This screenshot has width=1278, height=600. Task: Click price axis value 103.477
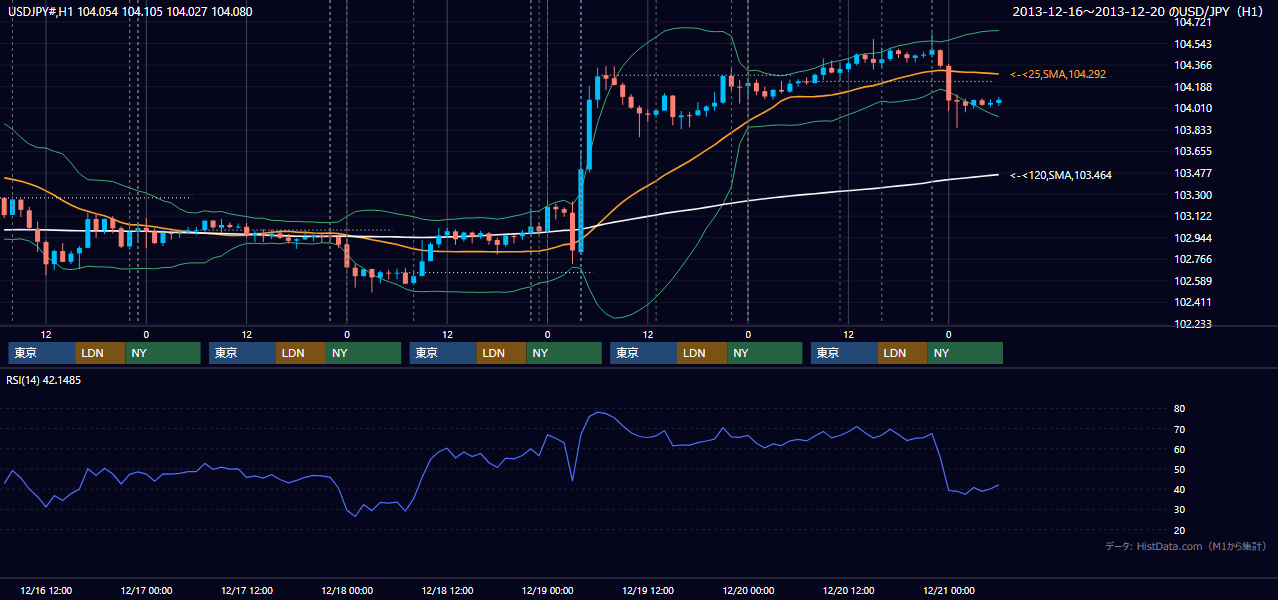tap(1195, 173)
